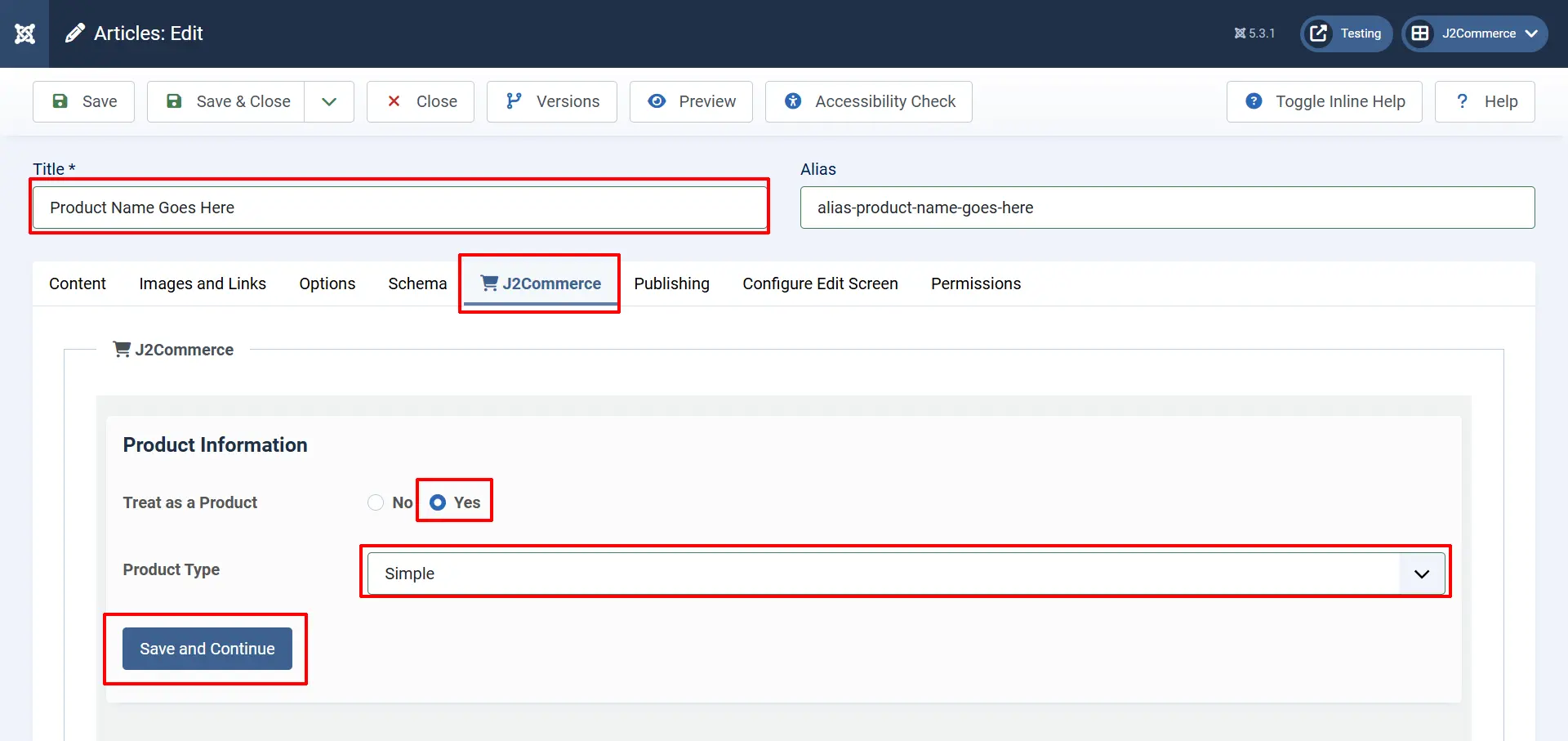Open Configure Edit Screen tab
Image resolution: width=1568 pixels, height=741 pixels.
(x=820, y=283)
